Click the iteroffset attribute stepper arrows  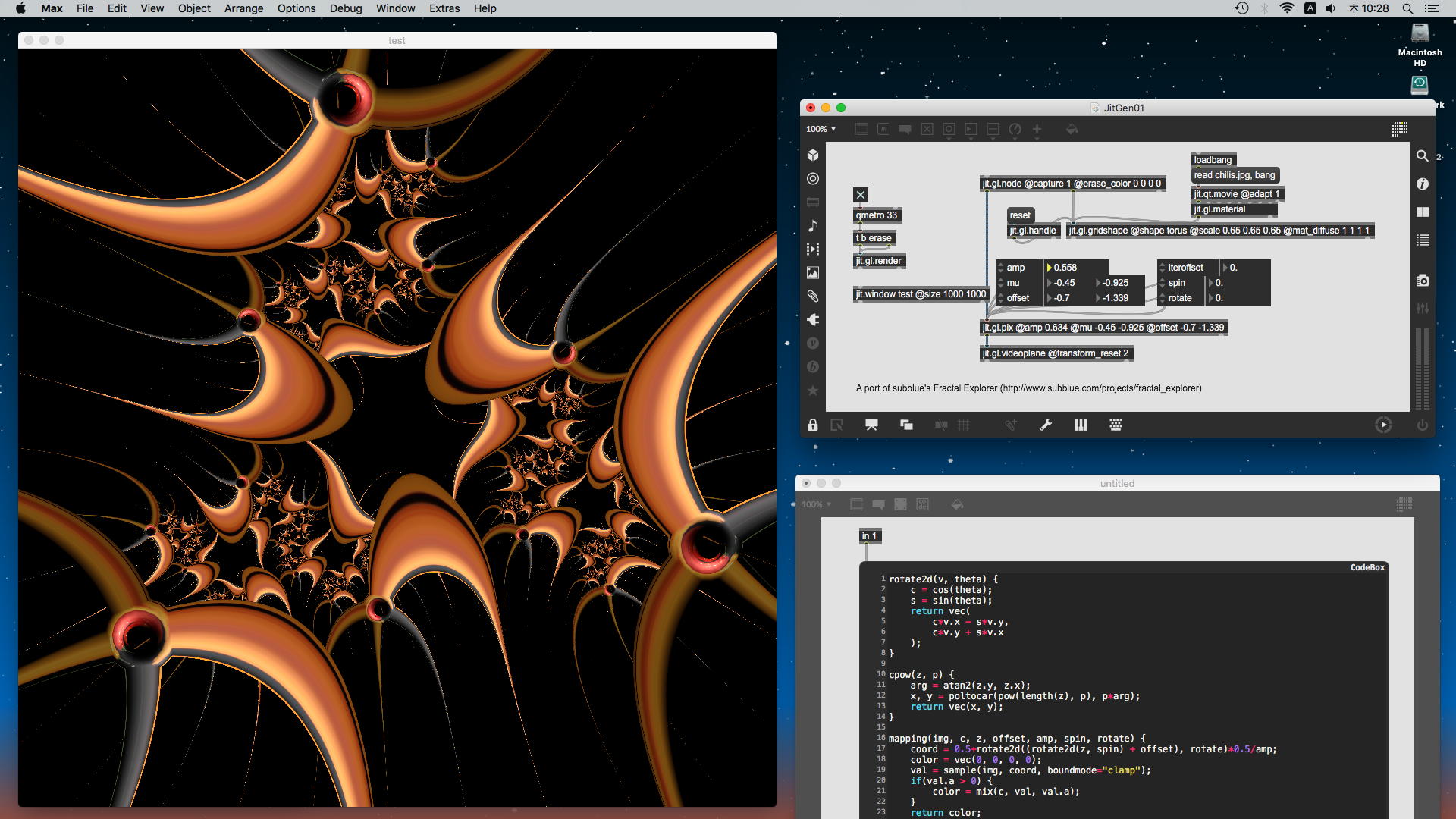tap(1163, 268)
